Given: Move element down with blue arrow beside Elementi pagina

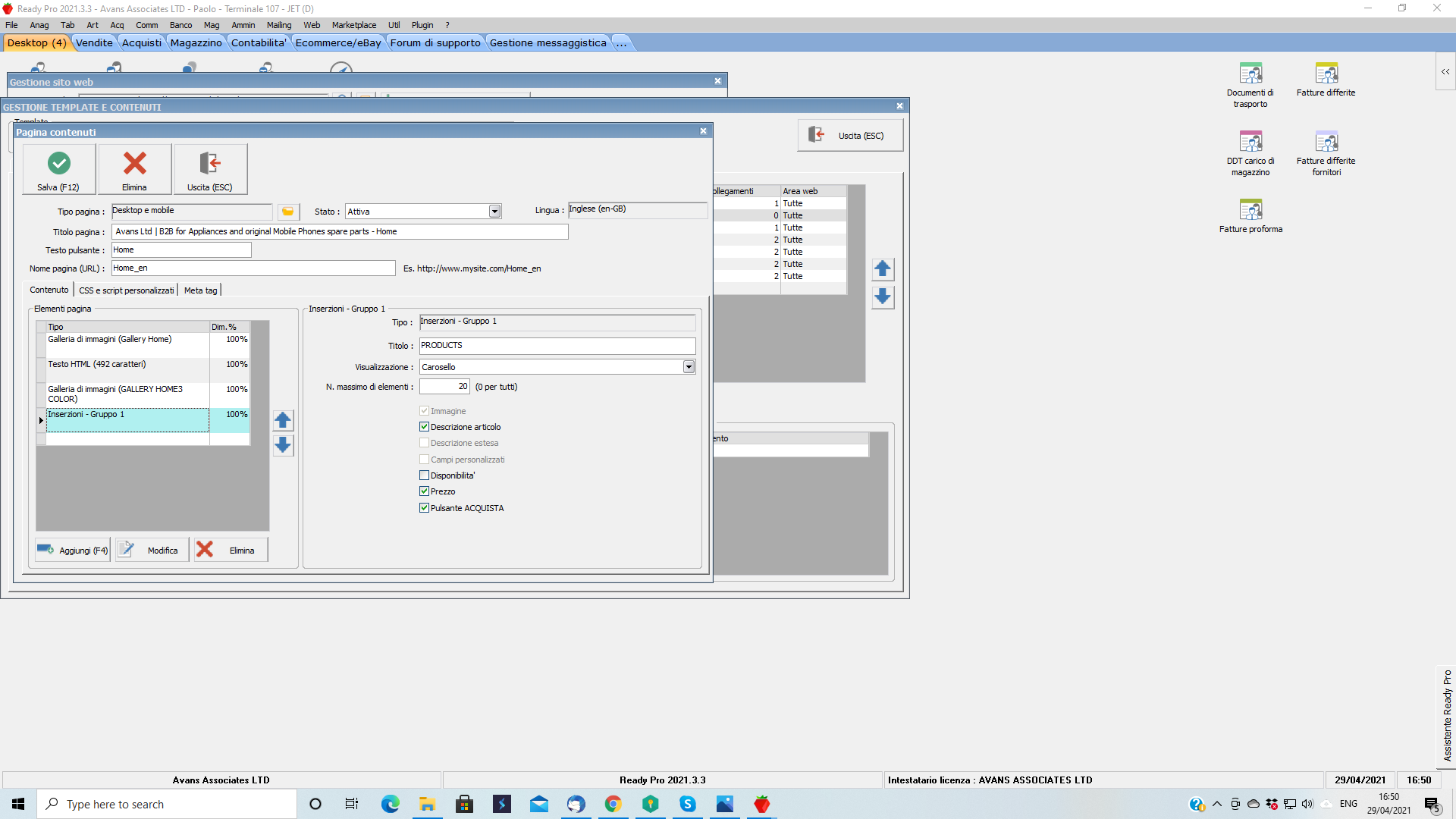Looking at the screenshot, I should pyautogui.click(x=283, y=445).
